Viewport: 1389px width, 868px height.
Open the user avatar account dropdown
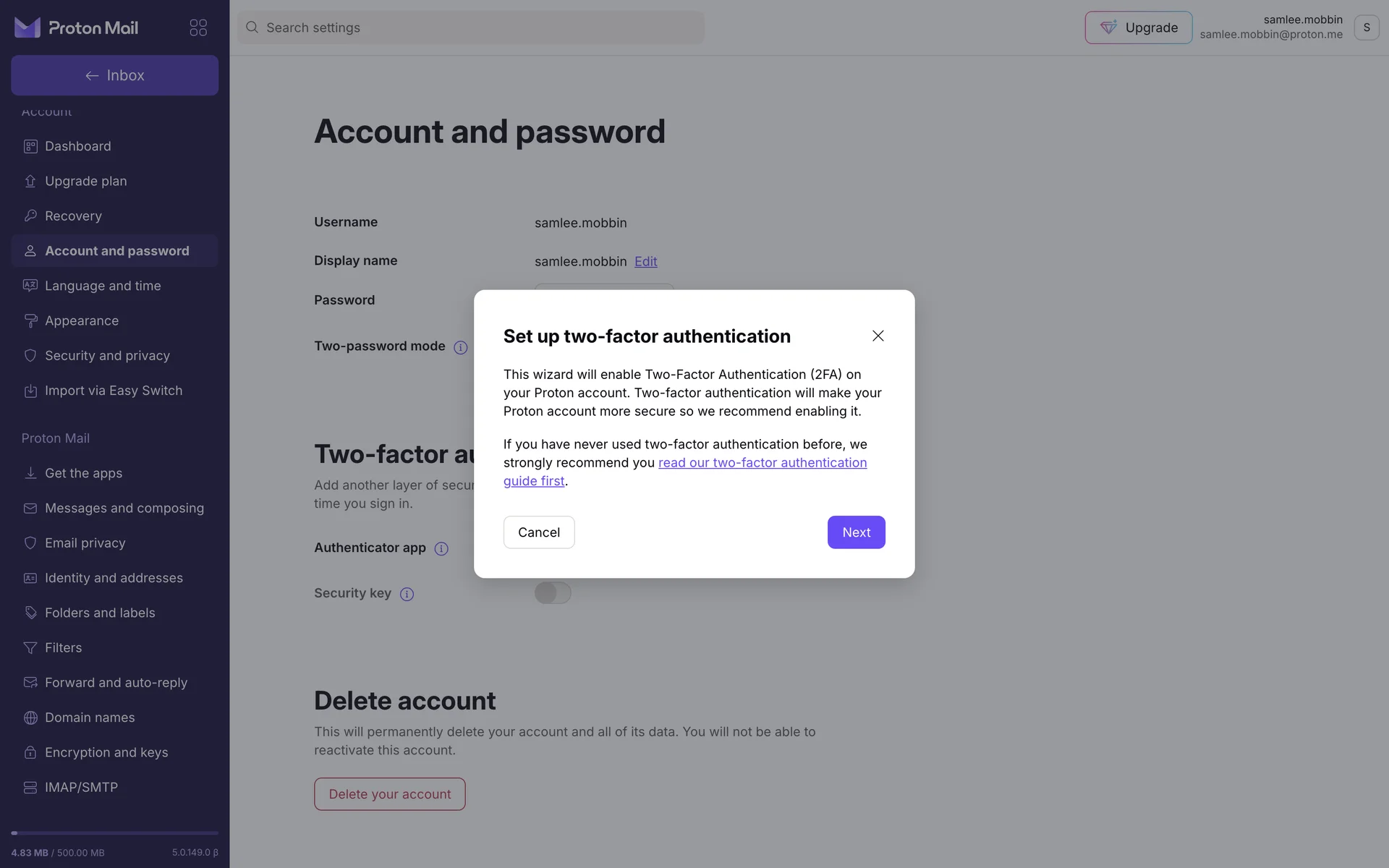(x=1366, y=27)
